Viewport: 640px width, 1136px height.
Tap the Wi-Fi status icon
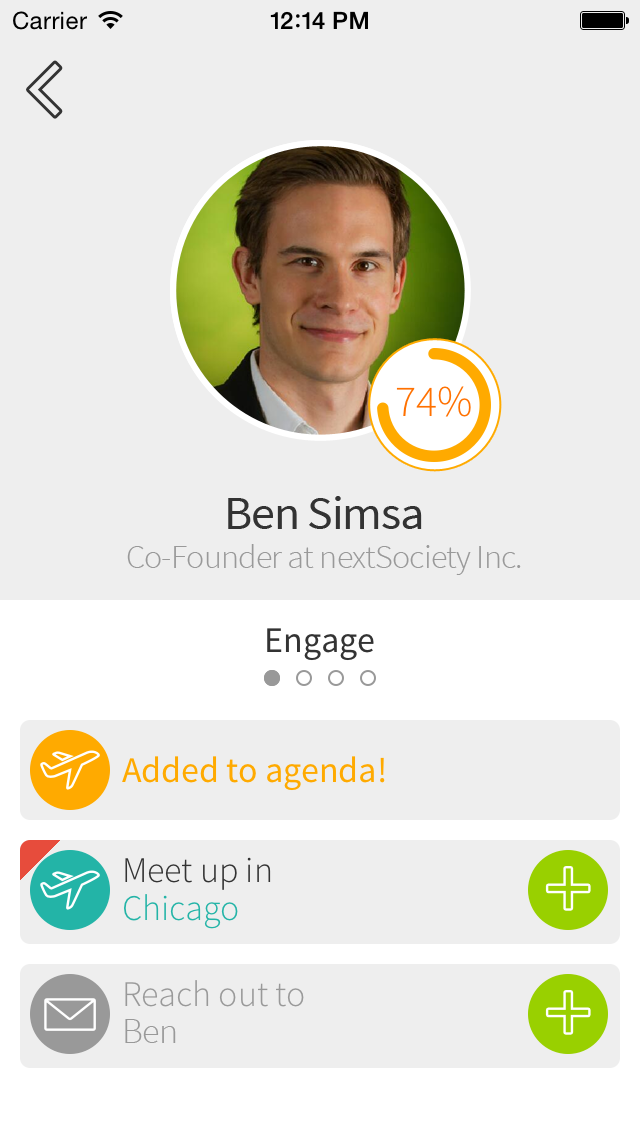coord(111,20)
